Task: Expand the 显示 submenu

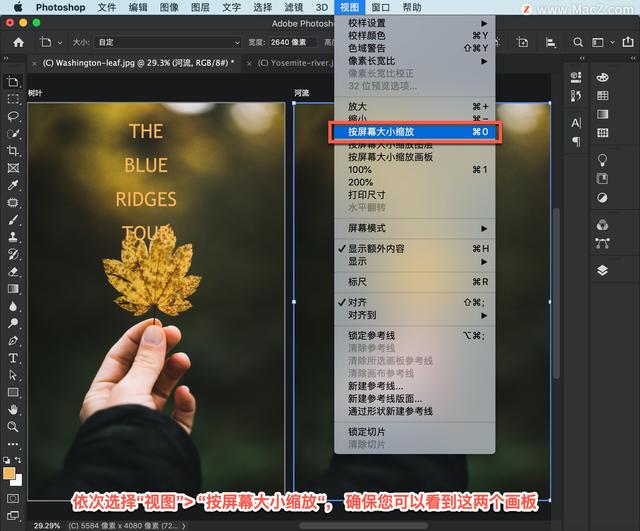Action: (414, 261)
